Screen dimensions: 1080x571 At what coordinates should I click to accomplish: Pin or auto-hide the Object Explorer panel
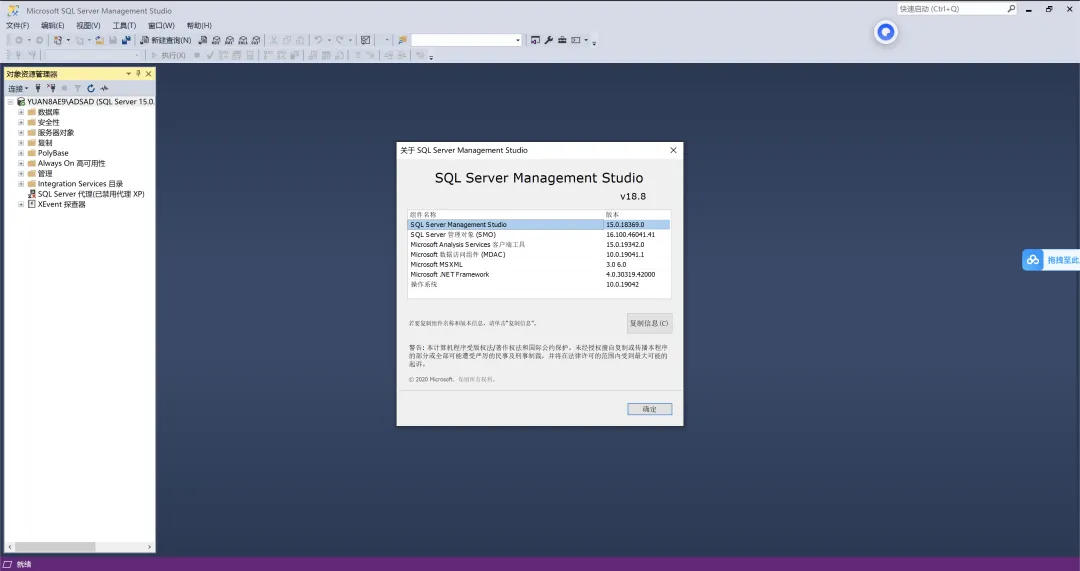138,74
